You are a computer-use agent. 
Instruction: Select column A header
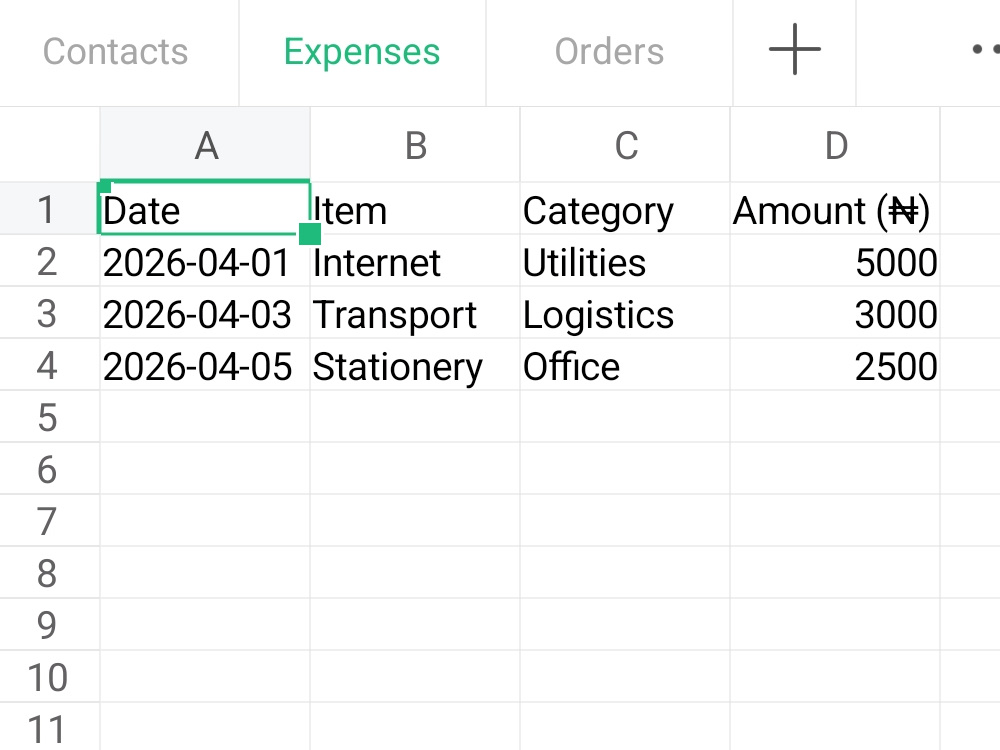point(205,145)
